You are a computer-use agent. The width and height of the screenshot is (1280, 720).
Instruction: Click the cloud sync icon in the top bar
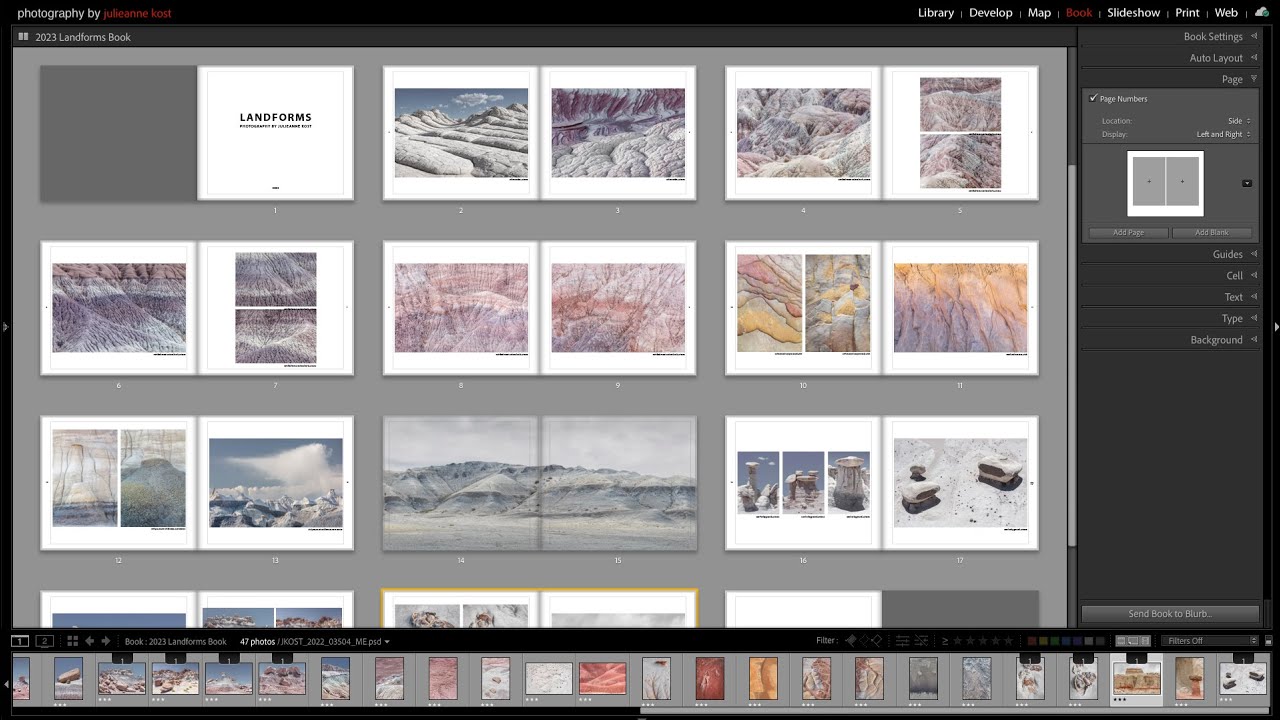1261,13
